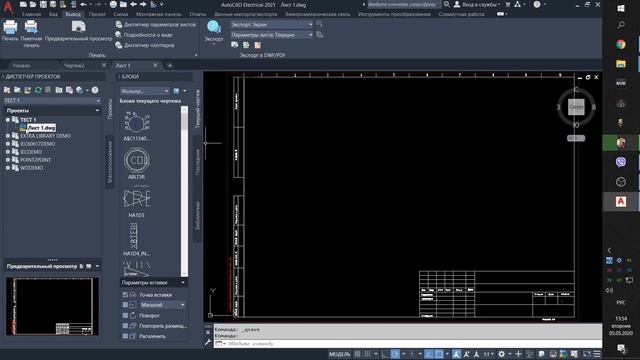Open Chrome from the Windows taskbar
The image size is (640, 360).
[x=621, y=44]
